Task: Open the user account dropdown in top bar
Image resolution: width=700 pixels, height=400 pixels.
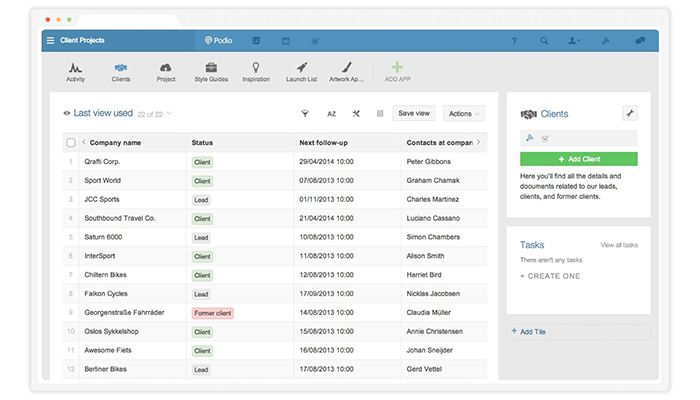Action: tap(574, 41)
